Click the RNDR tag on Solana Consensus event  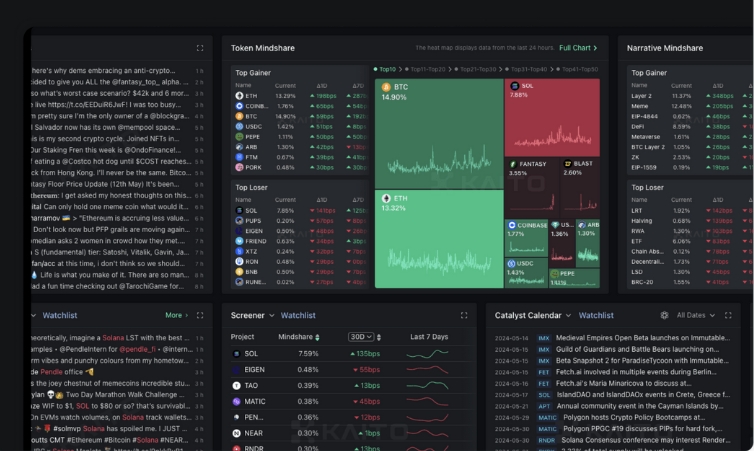click(x=546, y=440)
